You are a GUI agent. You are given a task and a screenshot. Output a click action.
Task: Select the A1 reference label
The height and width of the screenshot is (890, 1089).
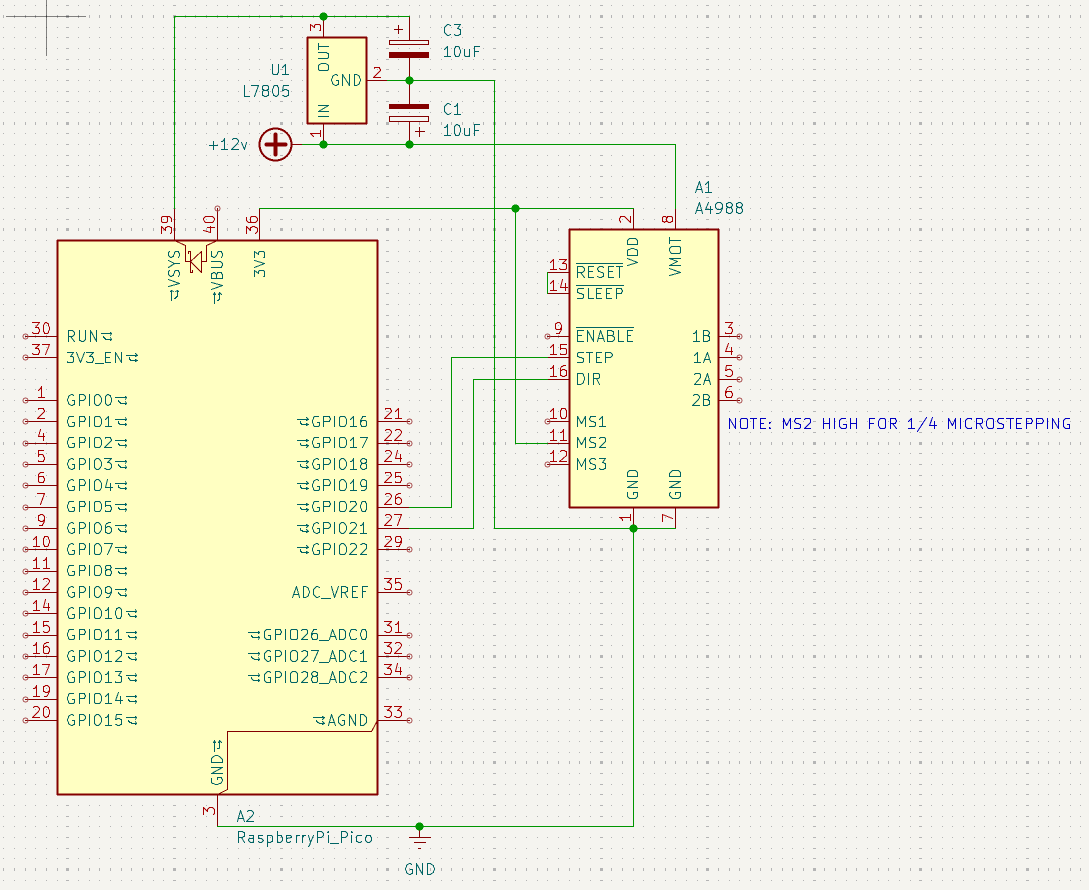click(704, 187)
